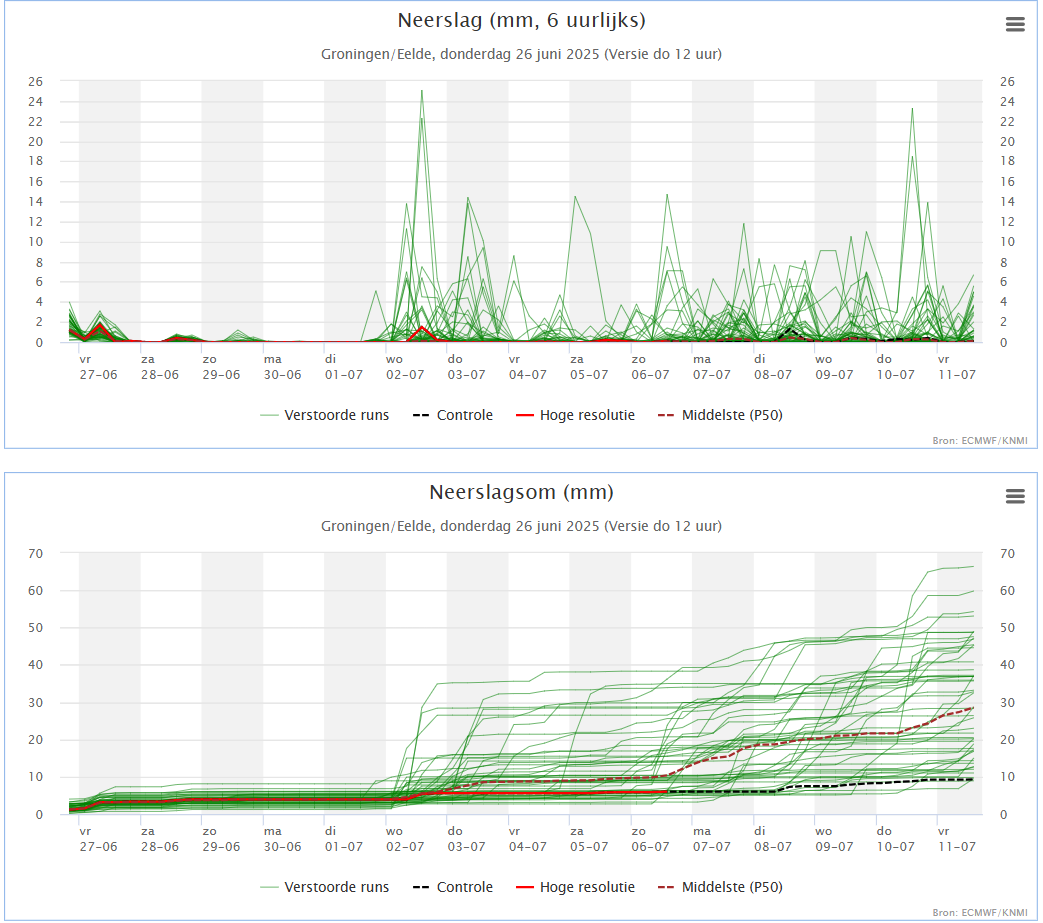Open the Neerslagsom chart hamburger menu

click(x=1014, y=497)
